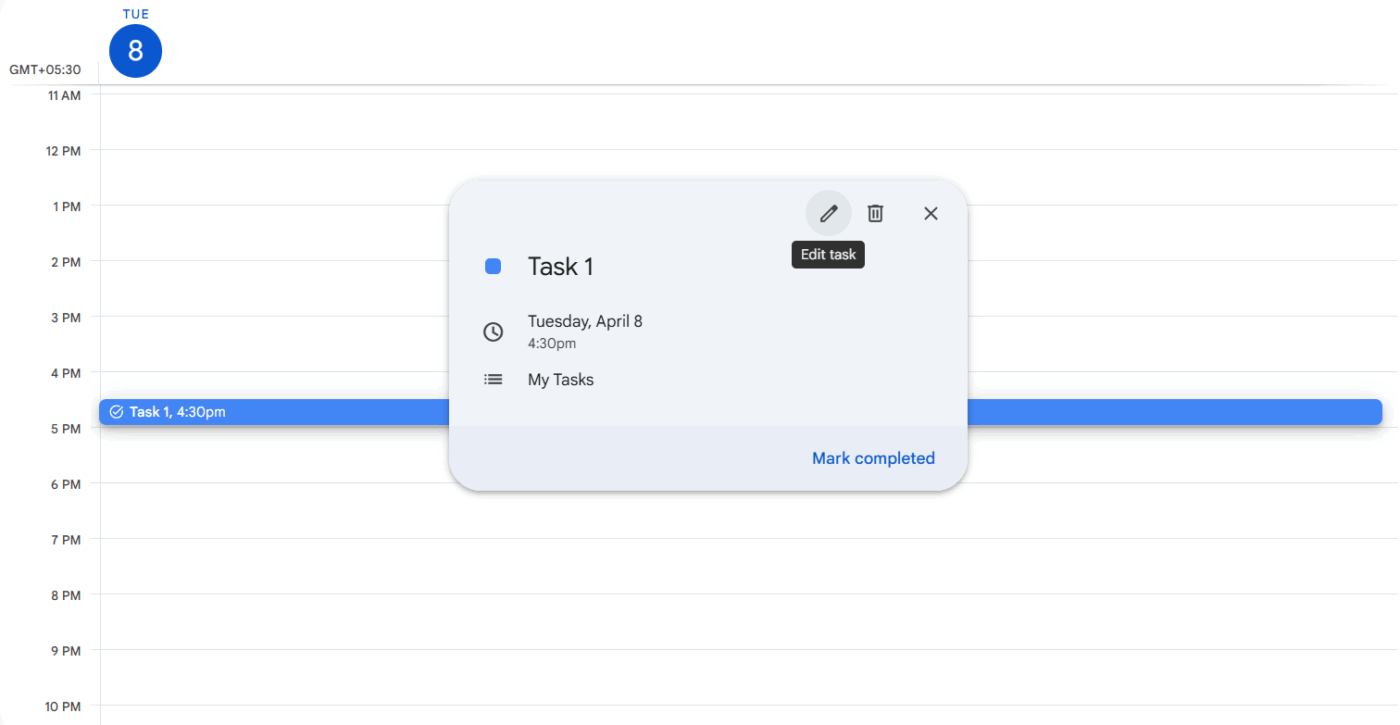Select the My Tasks list icon

[493, 379]
